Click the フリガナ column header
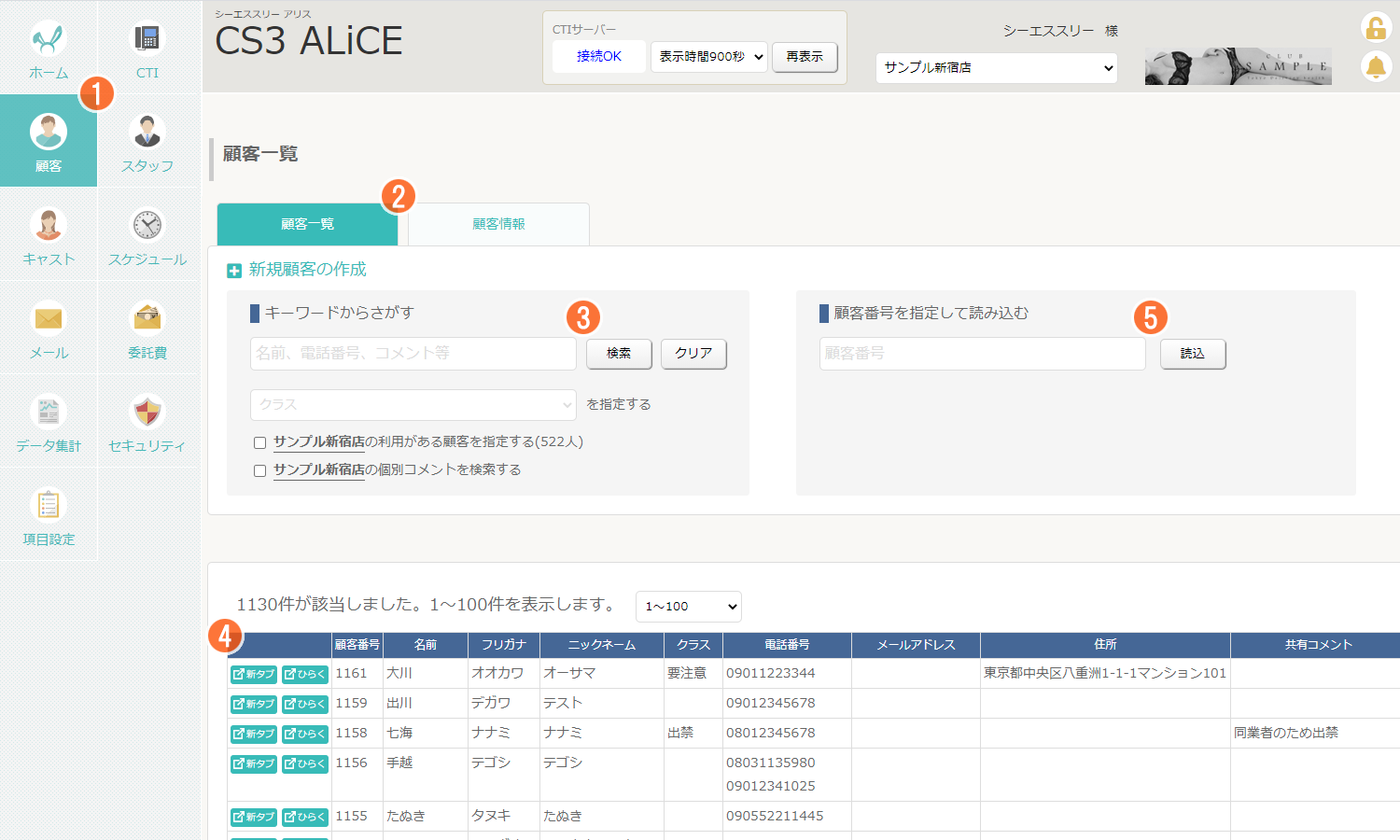This screenshot has height=840, width=1400. [504, 645]
